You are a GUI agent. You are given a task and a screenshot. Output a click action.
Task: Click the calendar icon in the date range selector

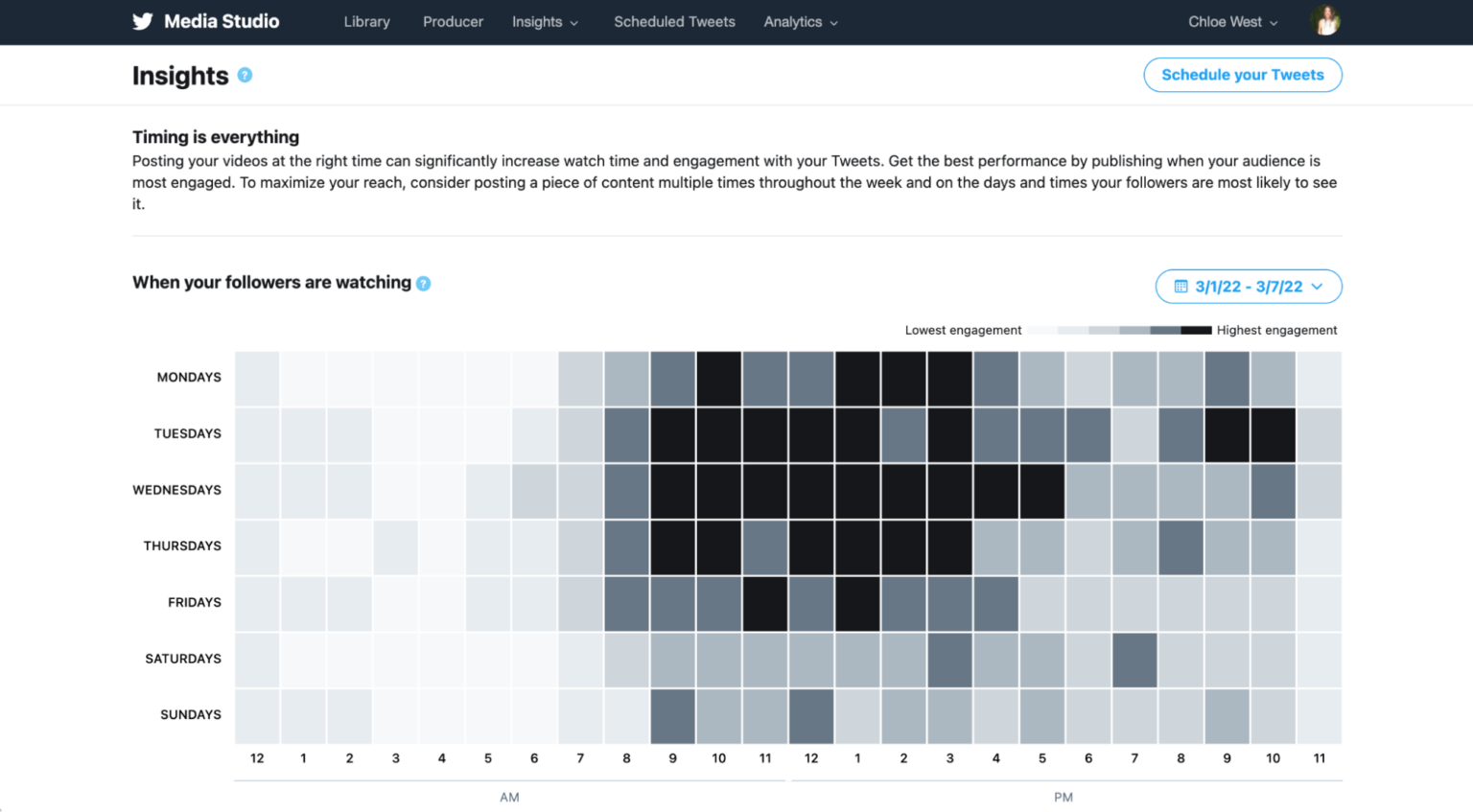pos(1179,286)
